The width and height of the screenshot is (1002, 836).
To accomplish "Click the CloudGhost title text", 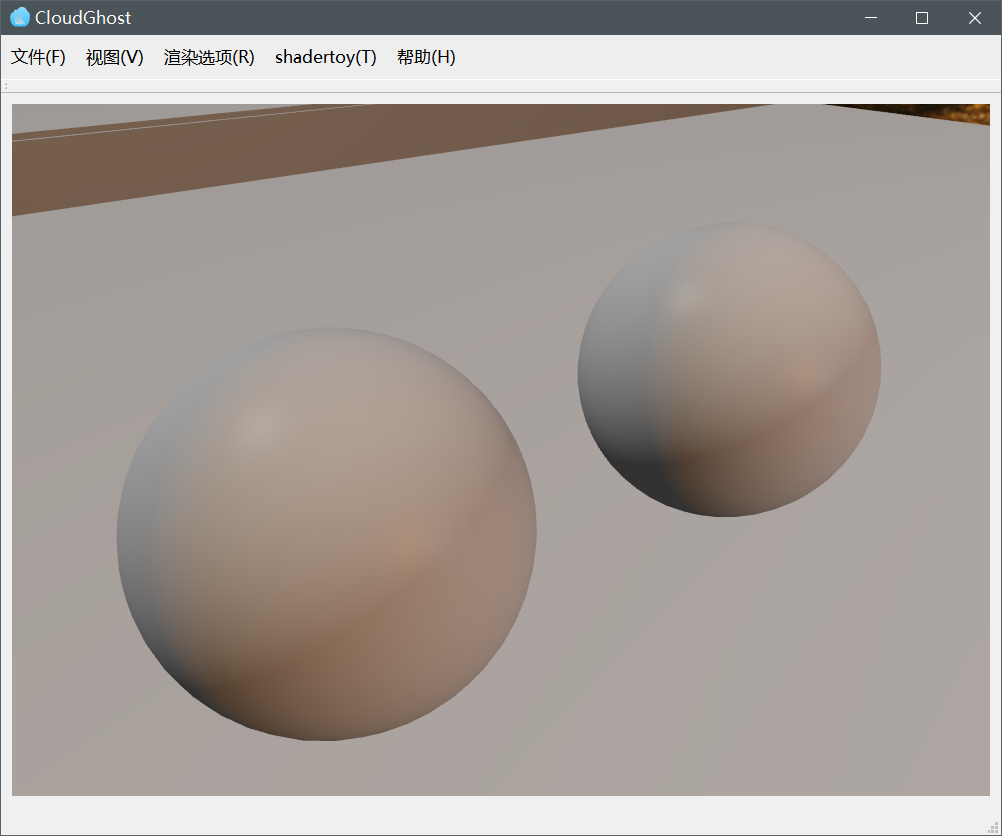I will coord(83,18).
